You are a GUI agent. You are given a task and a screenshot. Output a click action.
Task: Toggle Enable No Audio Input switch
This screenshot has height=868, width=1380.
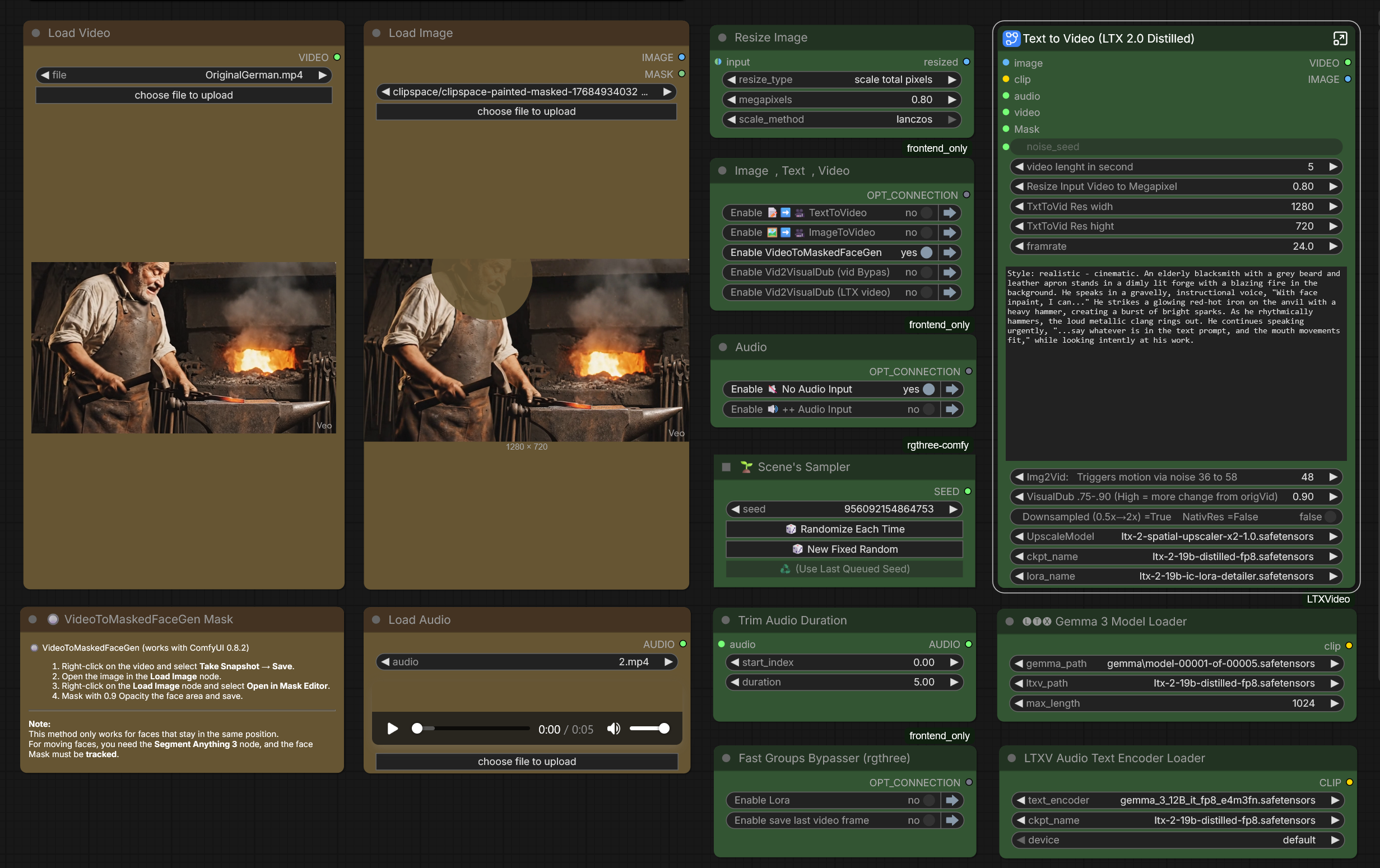928,389
